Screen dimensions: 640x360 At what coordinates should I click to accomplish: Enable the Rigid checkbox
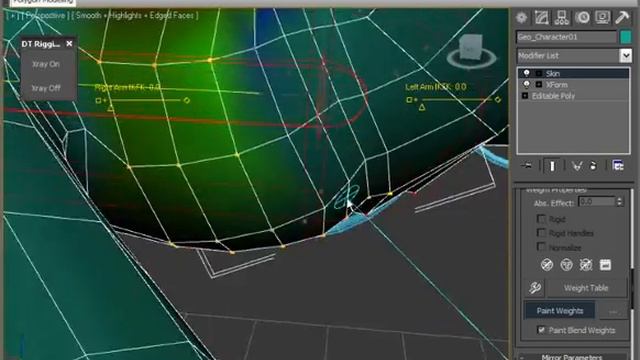541,219
